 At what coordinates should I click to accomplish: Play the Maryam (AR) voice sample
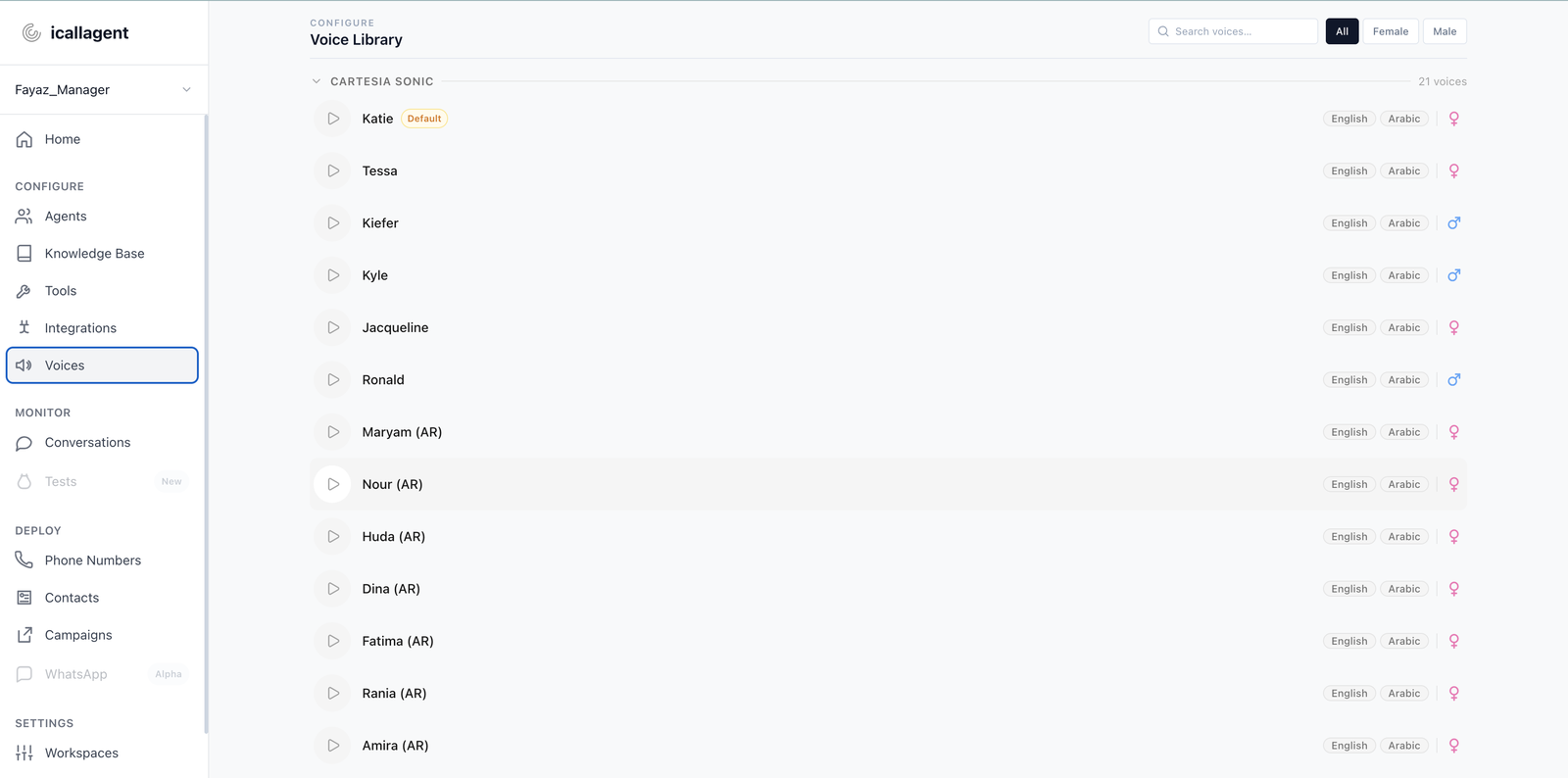(333, 432)
